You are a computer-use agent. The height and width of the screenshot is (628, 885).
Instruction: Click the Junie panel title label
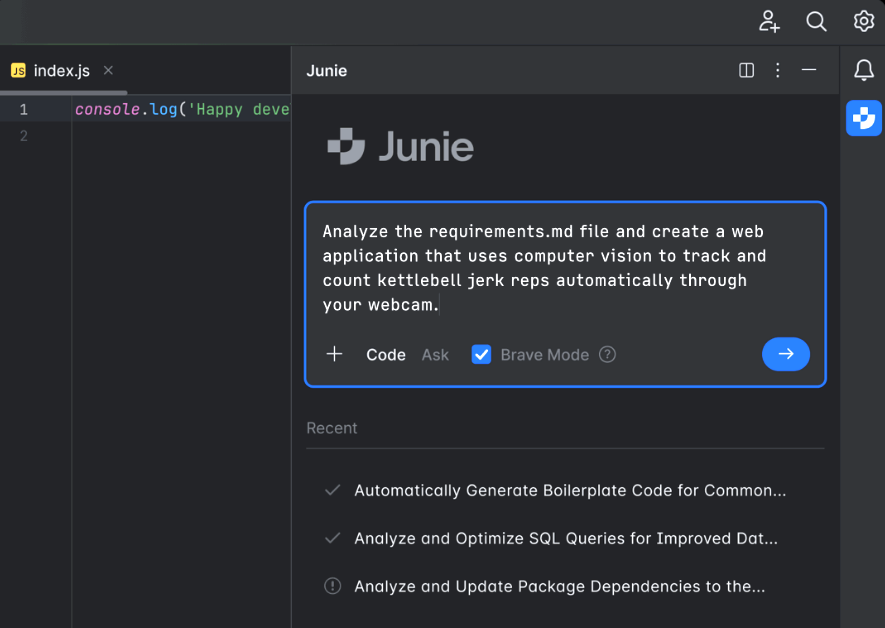(327, 71)
